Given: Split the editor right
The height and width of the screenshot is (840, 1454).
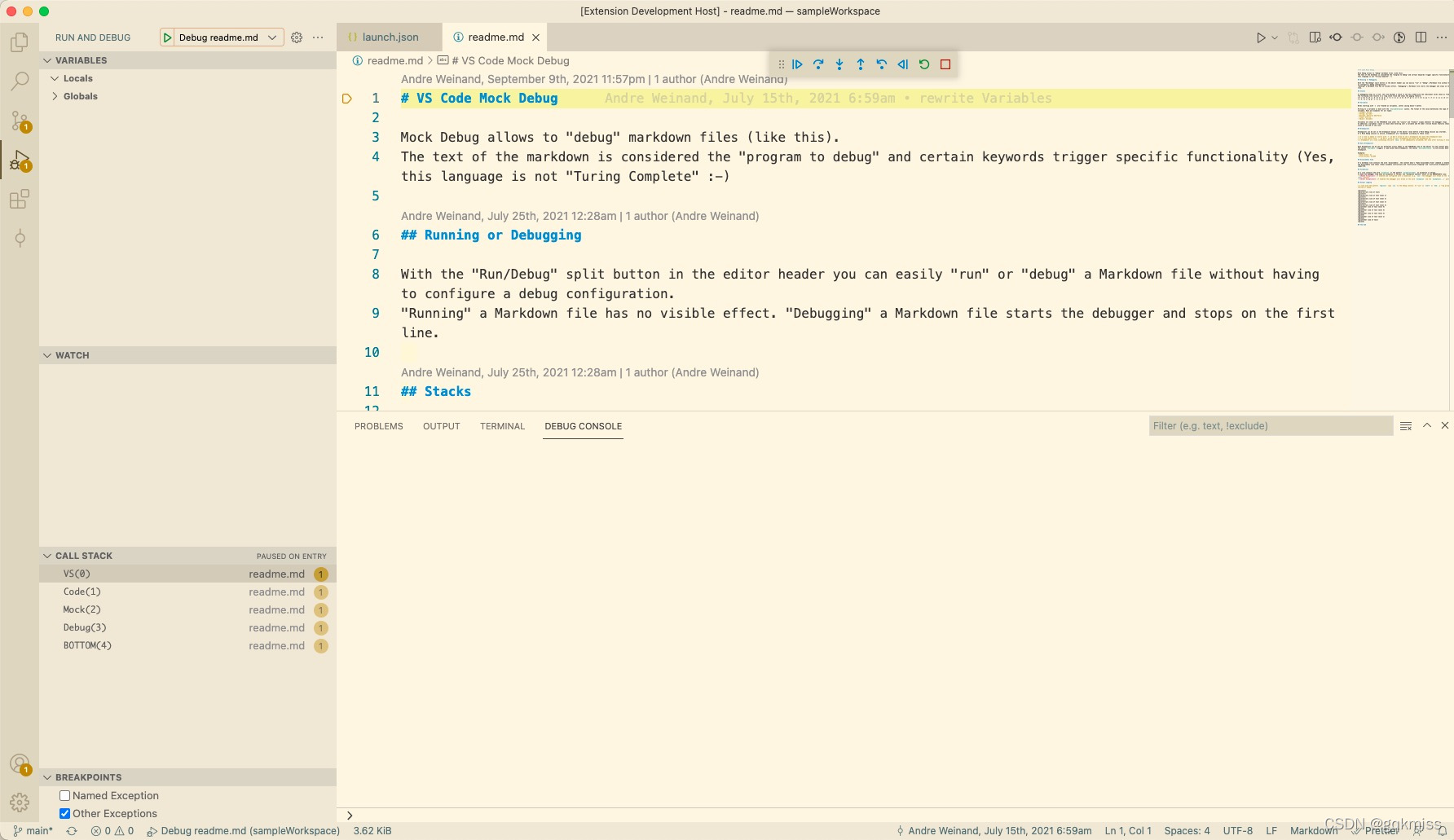Looking at the screenshot, I should [1421, 37].
